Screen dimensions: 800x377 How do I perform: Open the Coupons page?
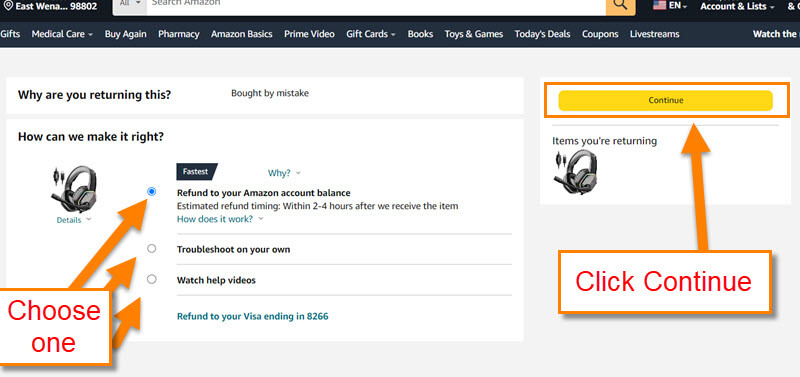(601, 34)
